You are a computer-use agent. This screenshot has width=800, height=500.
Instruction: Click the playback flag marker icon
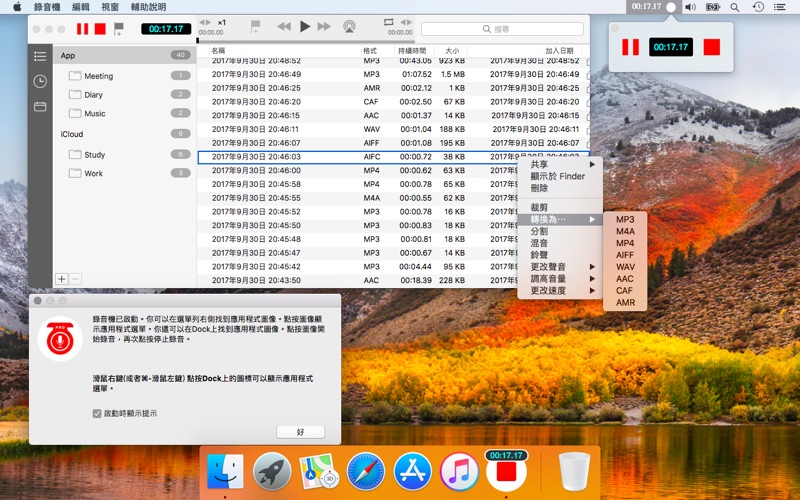tap(255, 27)
